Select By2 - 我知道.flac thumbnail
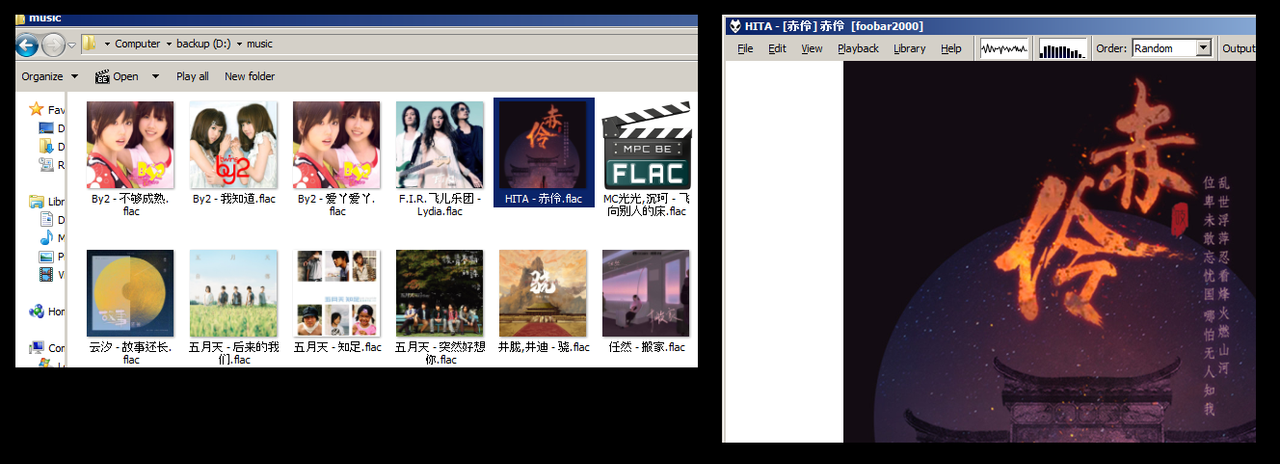Screen dimensions: 1280x464 pos(233,145)
